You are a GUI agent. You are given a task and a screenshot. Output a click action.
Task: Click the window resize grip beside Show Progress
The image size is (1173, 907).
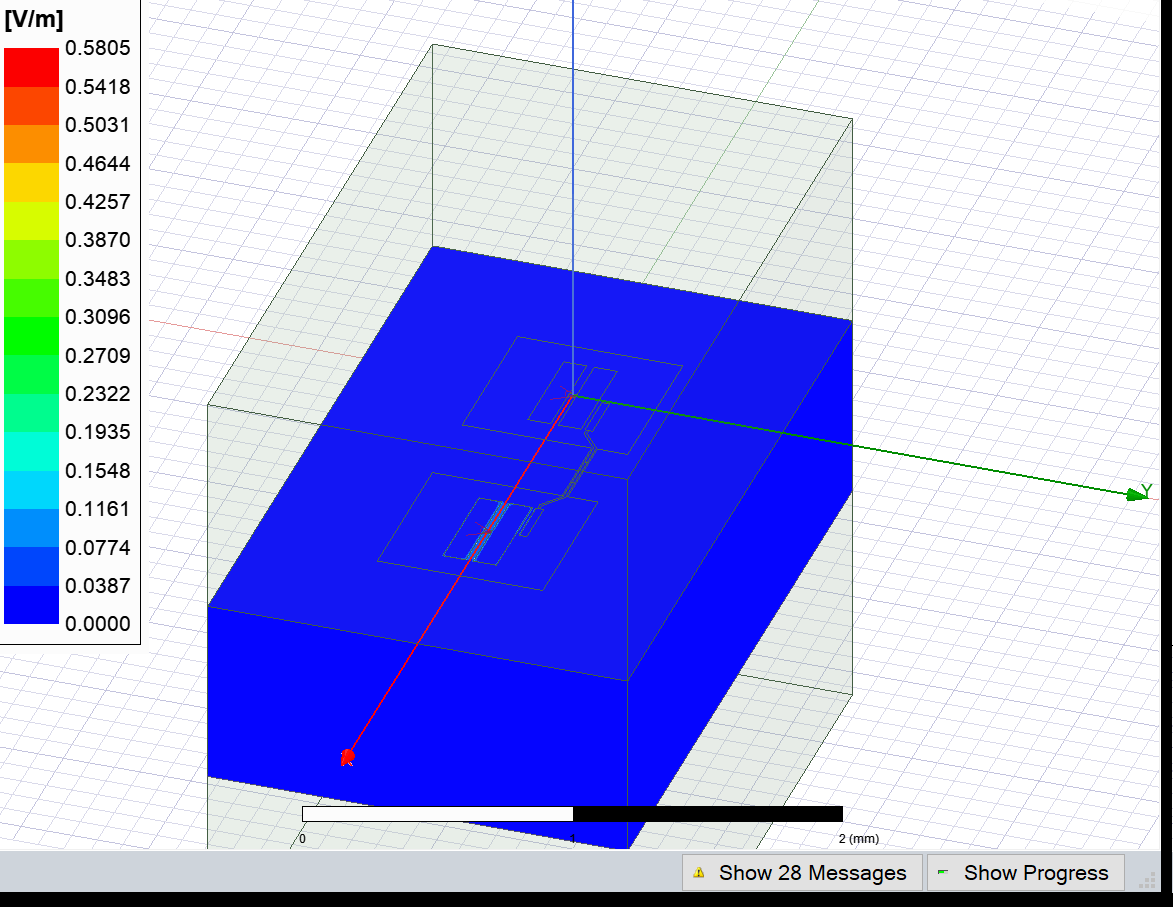[x=1146, y=882]
